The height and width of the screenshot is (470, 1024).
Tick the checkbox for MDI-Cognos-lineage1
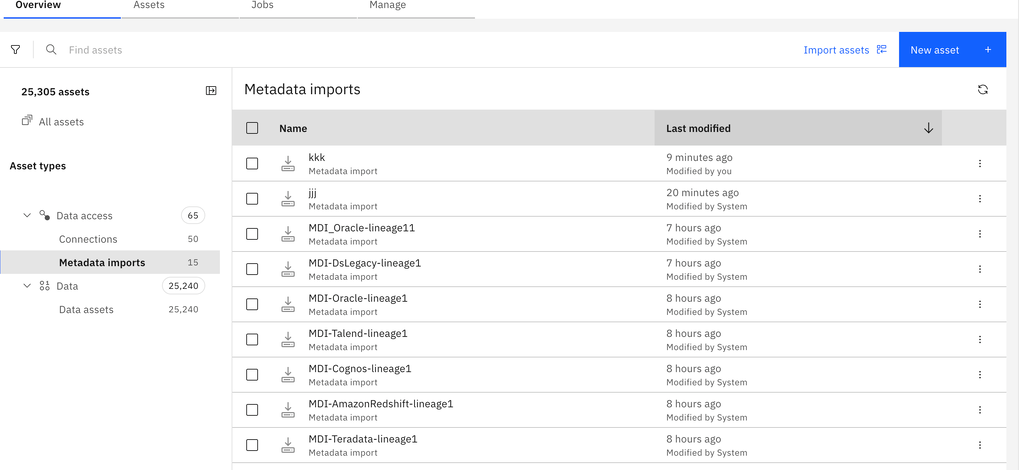pyautogui.click(x=252, y=375)
